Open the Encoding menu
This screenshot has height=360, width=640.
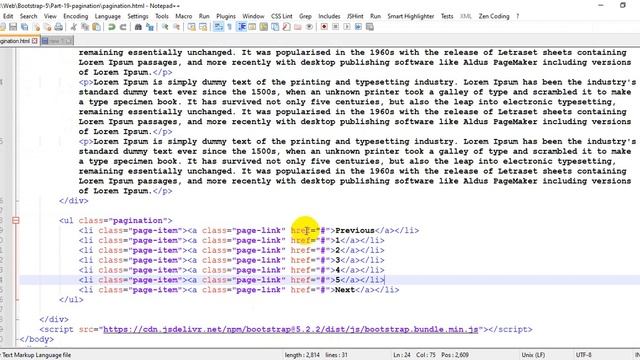point(76,16)
